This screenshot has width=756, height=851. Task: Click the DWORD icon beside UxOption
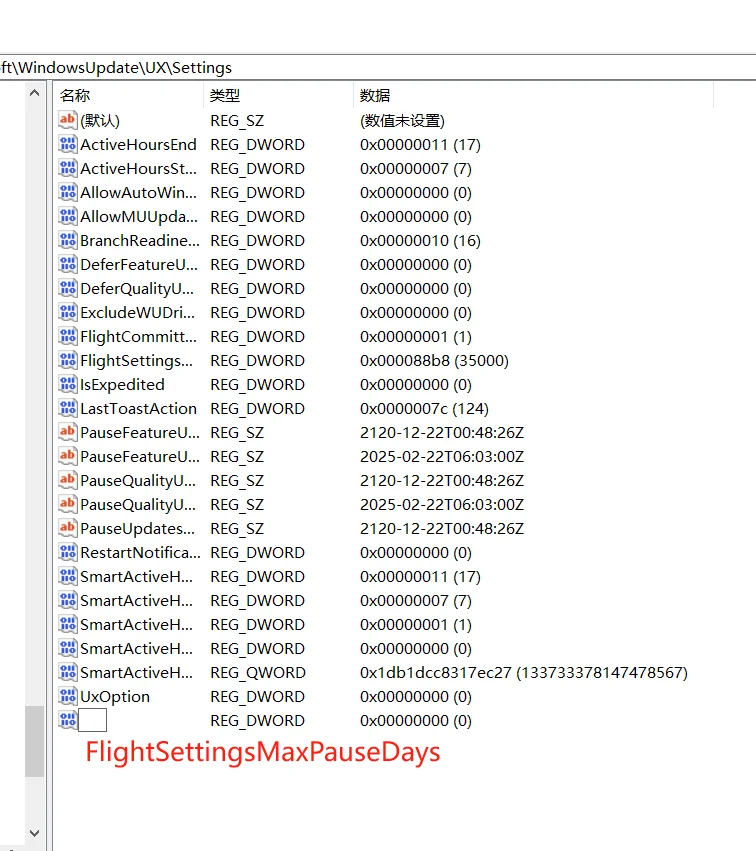[67, 696]
